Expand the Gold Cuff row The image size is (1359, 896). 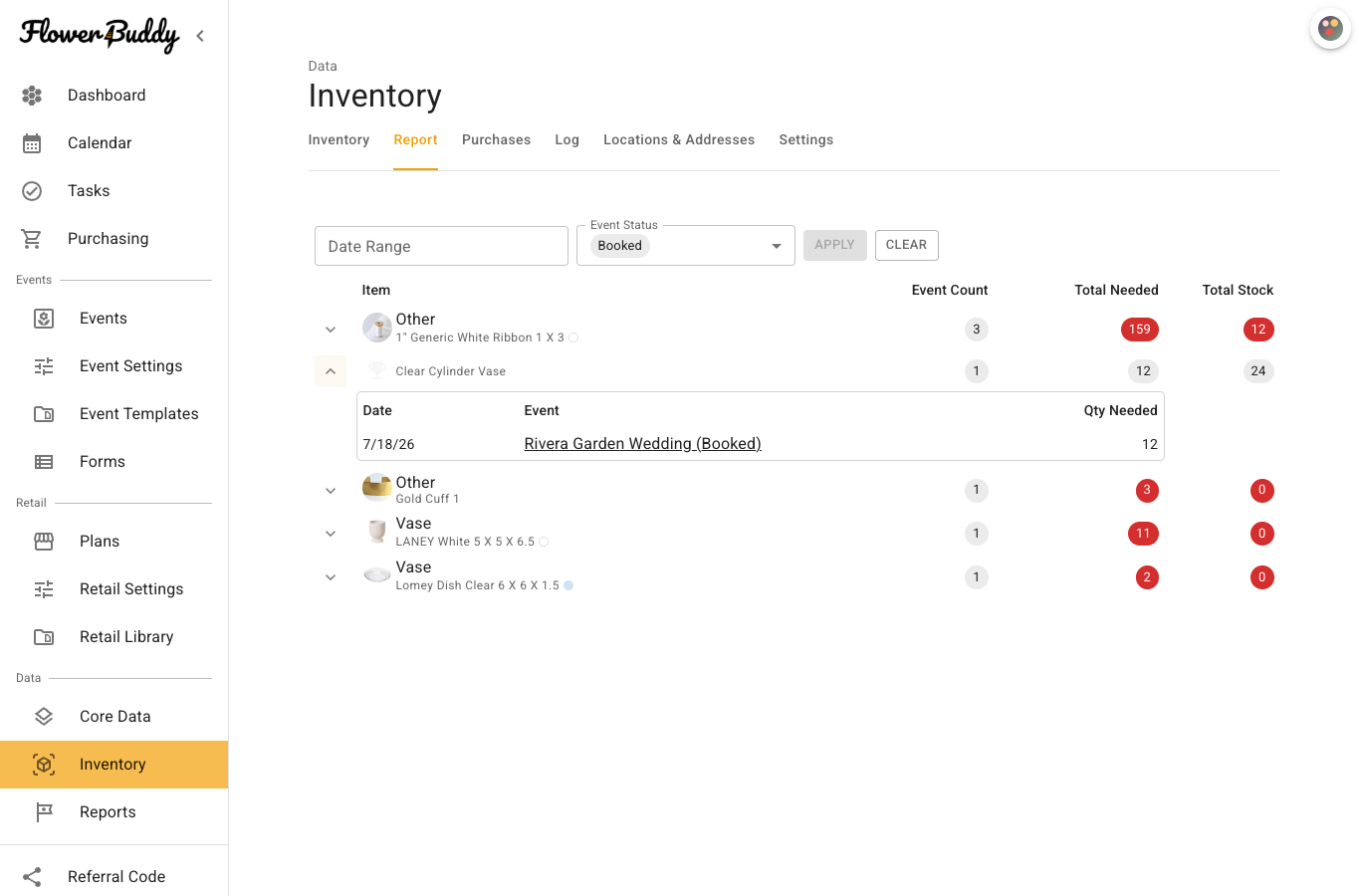(331, 491)
